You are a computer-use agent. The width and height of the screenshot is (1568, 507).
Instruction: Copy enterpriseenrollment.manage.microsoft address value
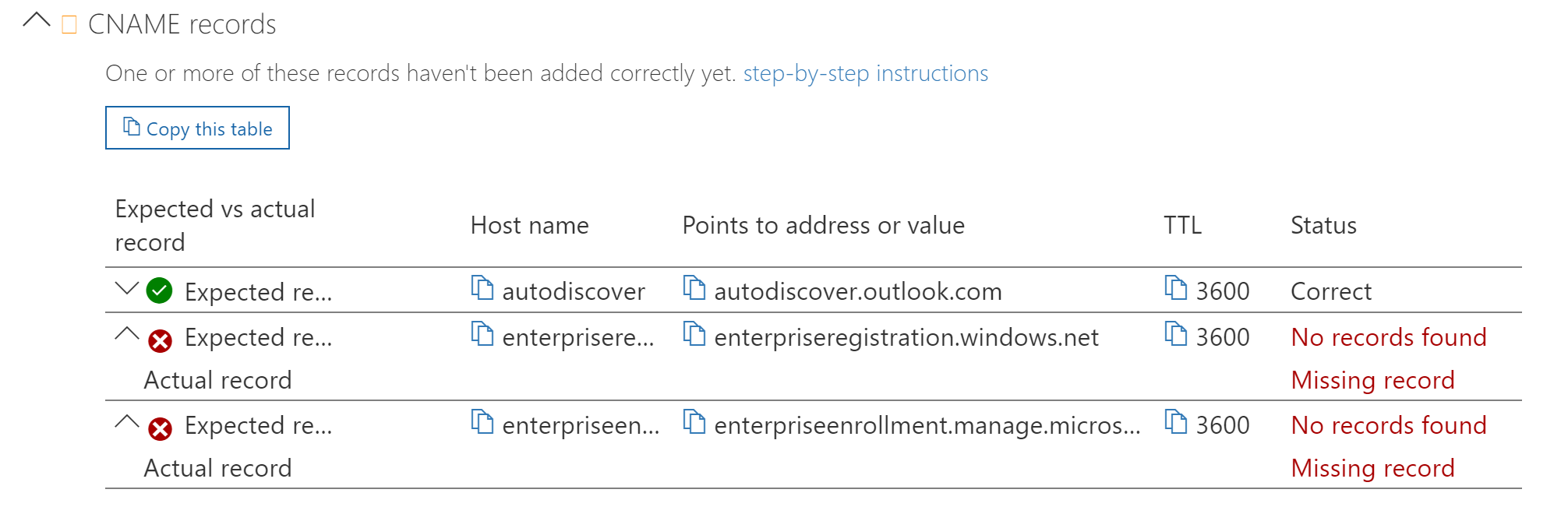point(694,421)
